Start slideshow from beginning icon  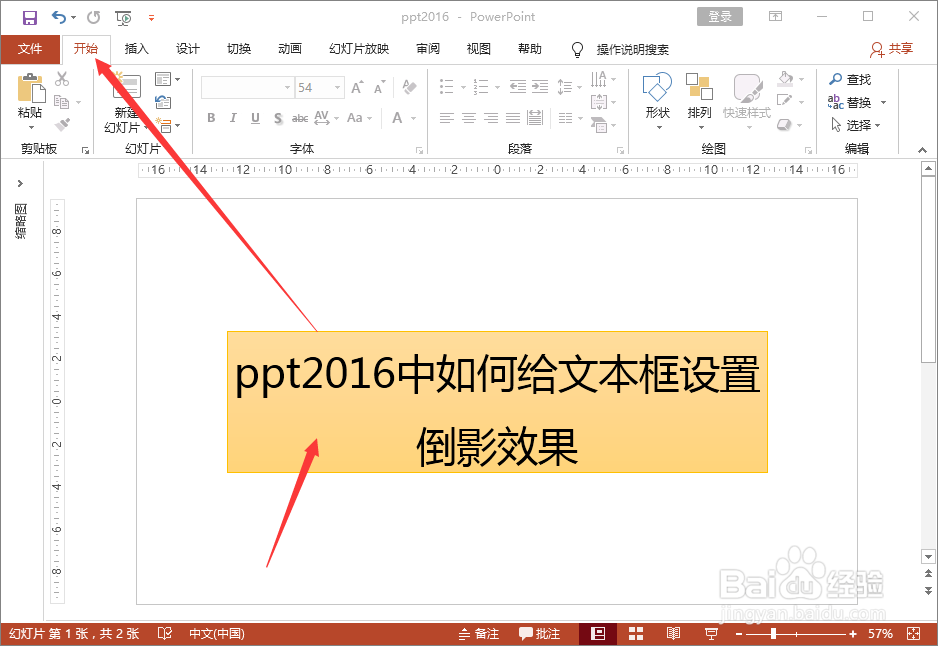point(123,18)
